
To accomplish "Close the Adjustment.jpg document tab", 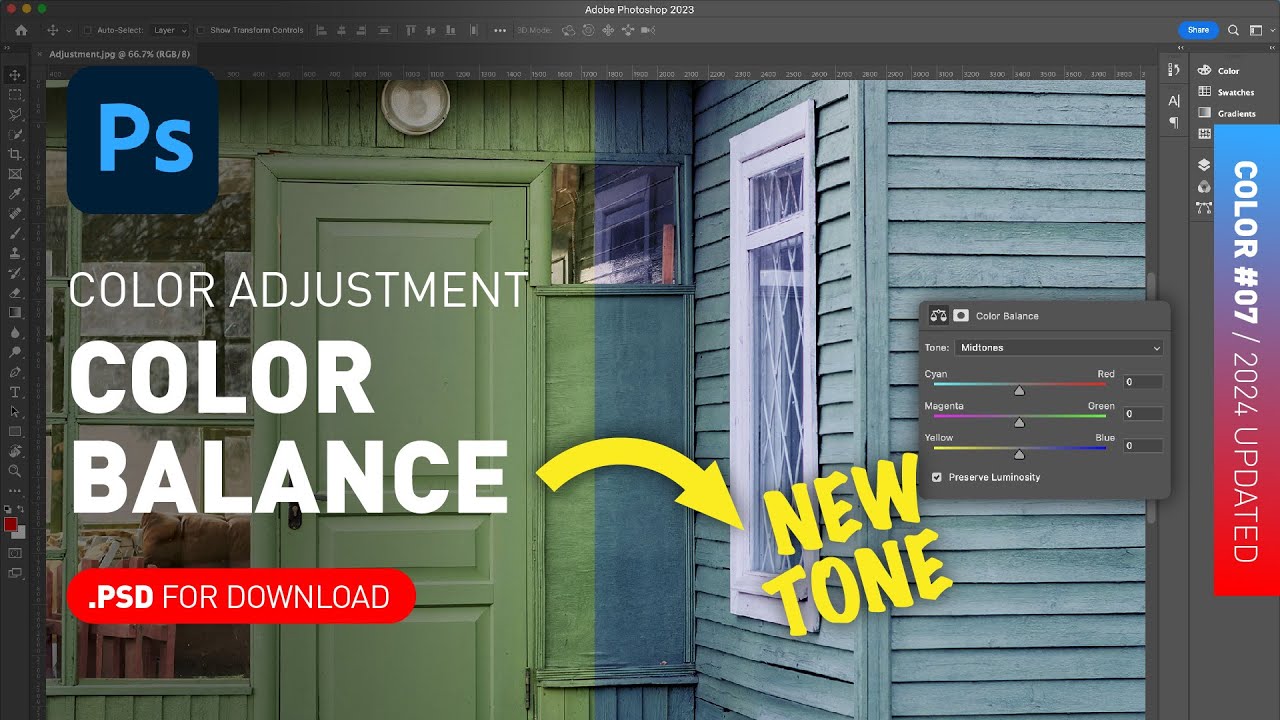I will point(39,54).
